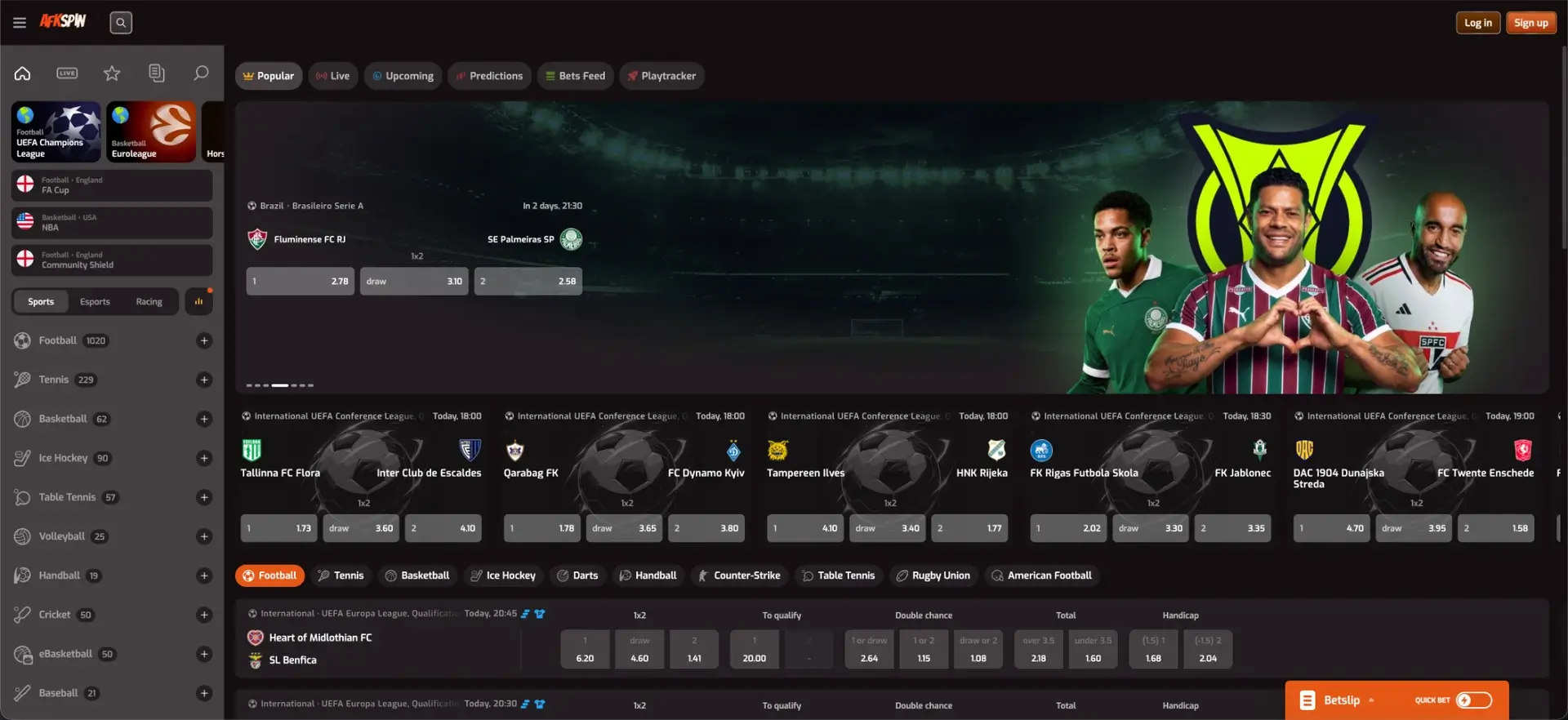Click the Log in button
The image size is (1568, 720).
point(1477,23)
